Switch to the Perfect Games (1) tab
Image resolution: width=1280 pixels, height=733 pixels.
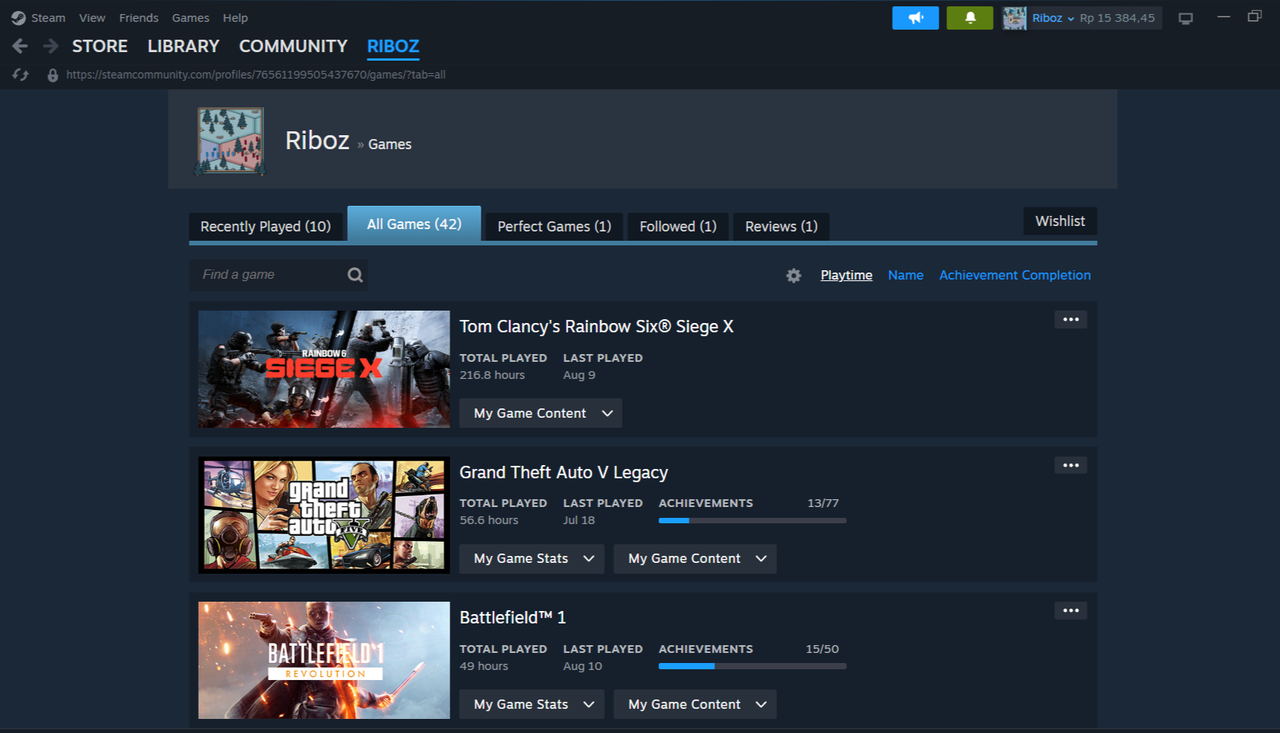pyautogui.click(x=555, y=226)
